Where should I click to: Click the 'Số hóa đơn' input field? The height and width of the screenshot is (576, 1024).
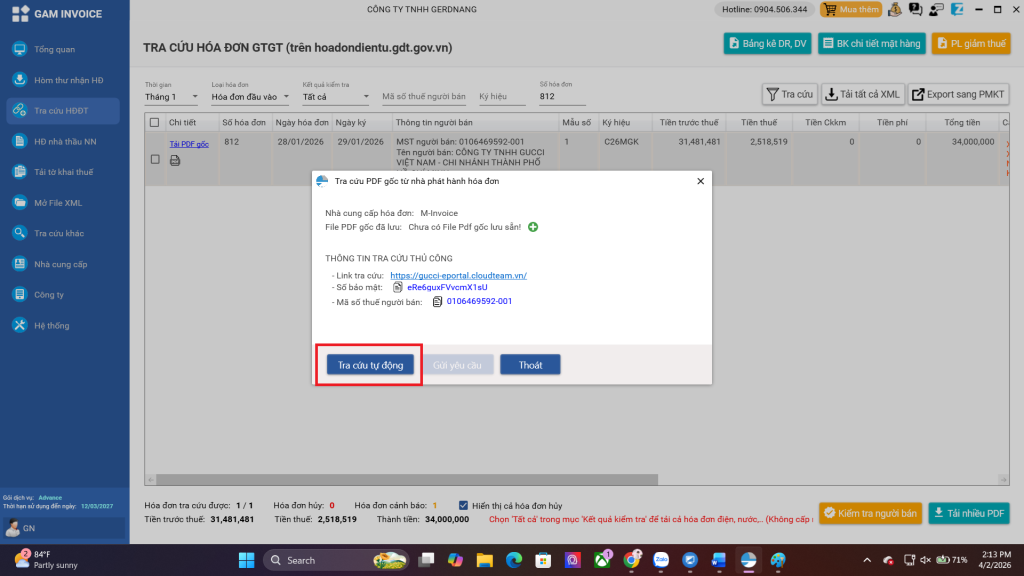tap(562, 97)
